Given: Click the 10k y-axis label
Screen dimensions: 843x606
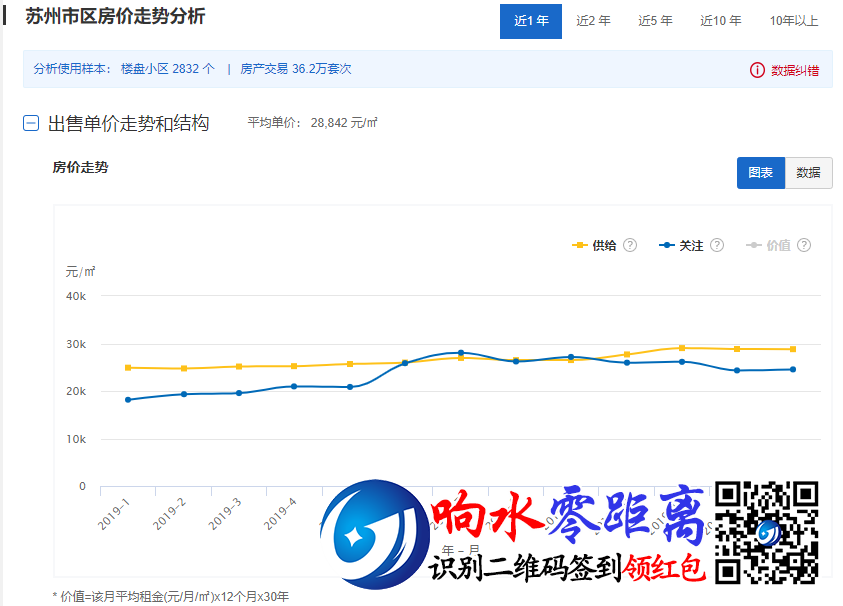Looking at the screenshot, I should [76, 439].
